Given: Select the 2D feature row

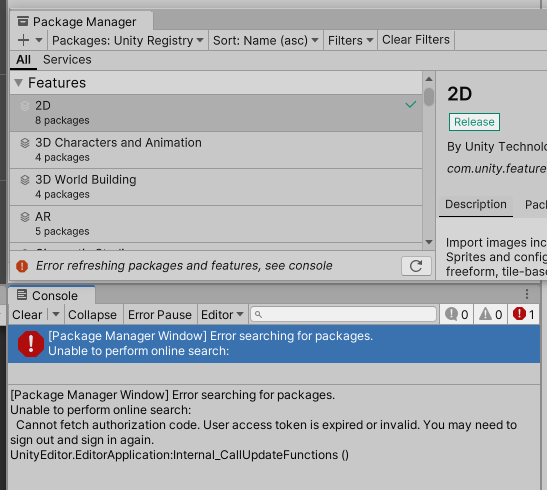Looking at the screenshot, I should 216,113.
